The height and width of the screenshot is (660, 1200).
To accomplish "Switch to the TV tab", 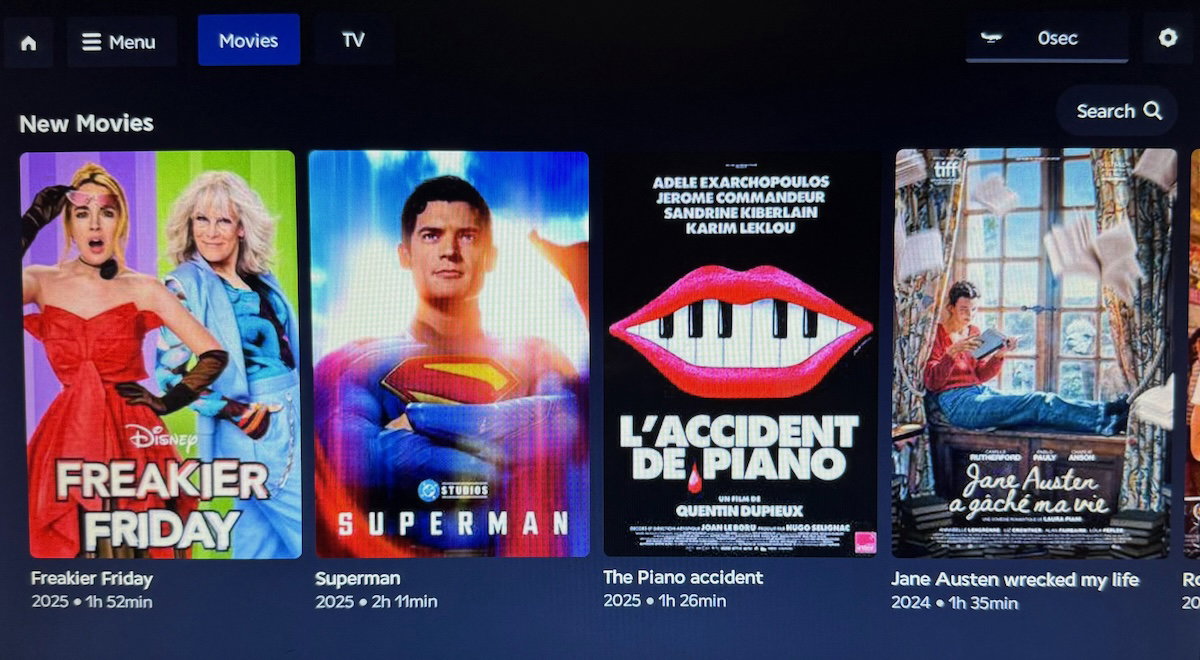I will pyautogui.click(x=353, y=40).
